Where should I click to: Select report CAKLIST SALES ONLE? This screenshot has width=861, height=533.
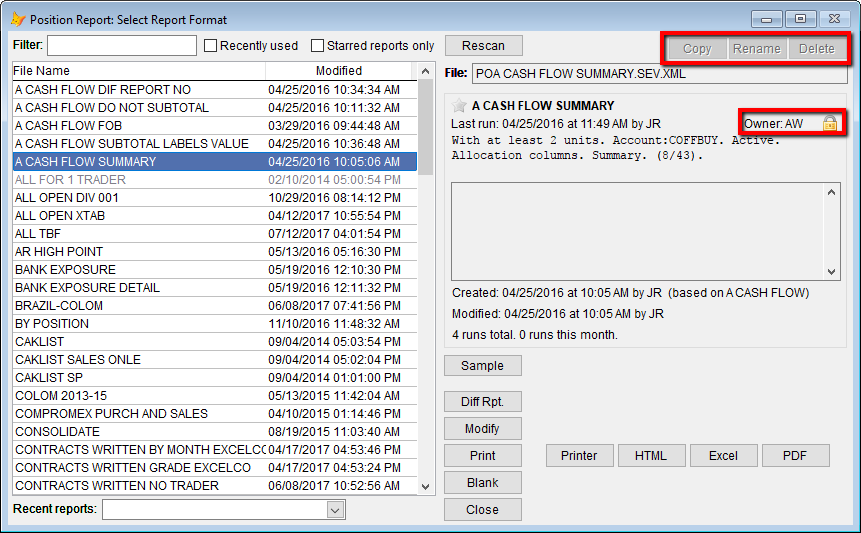pos(215,360)
